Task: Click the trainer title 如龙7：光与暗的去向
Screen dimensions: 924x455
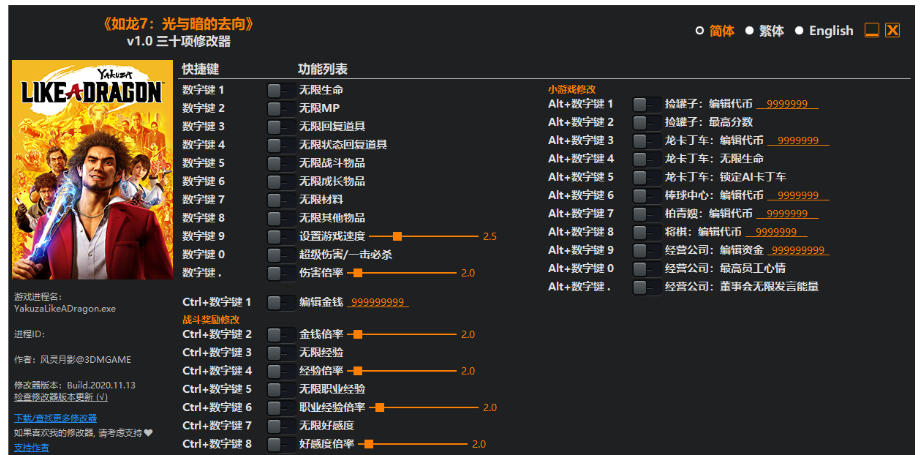Action: [179, 25]
